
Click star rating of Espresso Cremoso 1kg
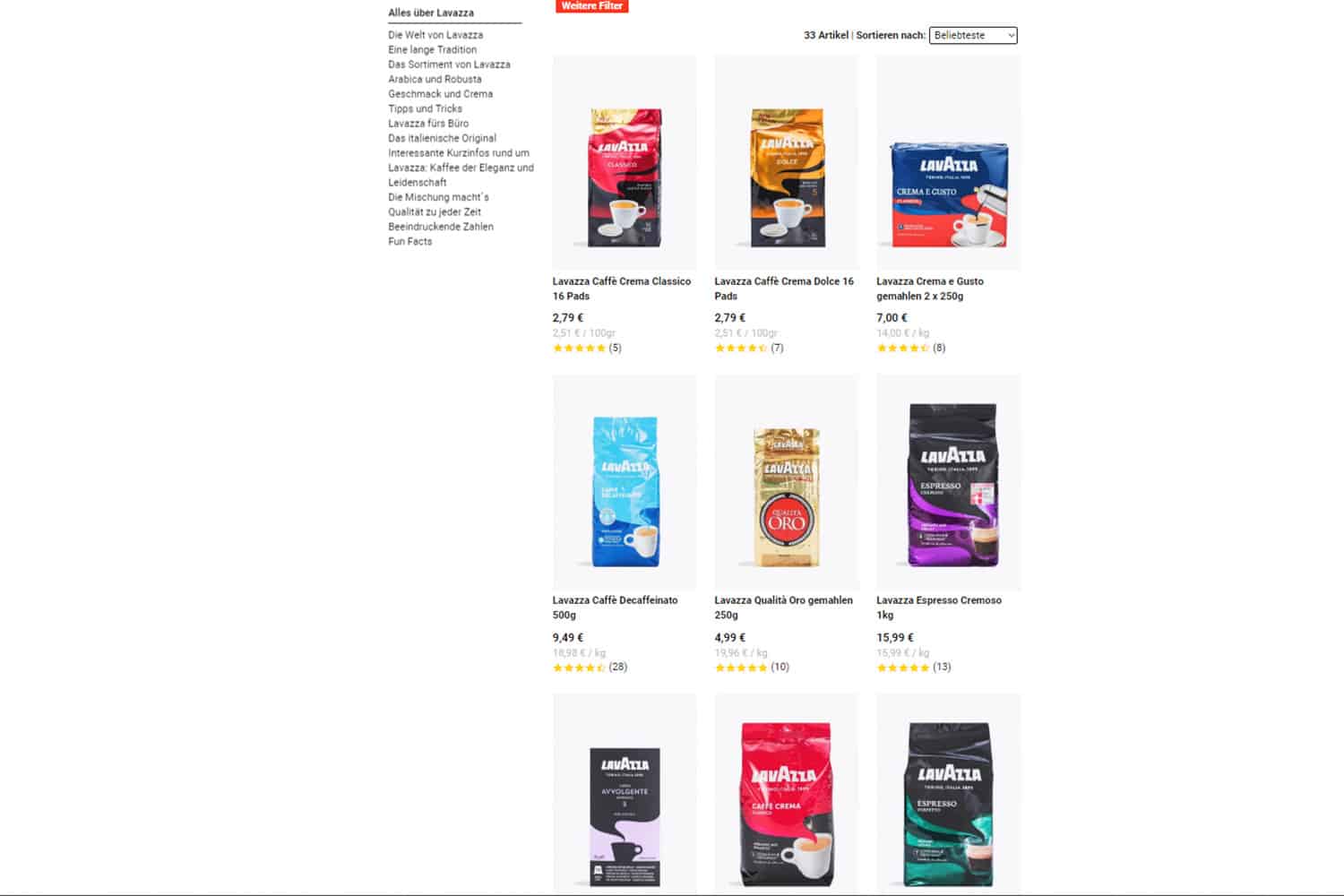pos(903,668)
